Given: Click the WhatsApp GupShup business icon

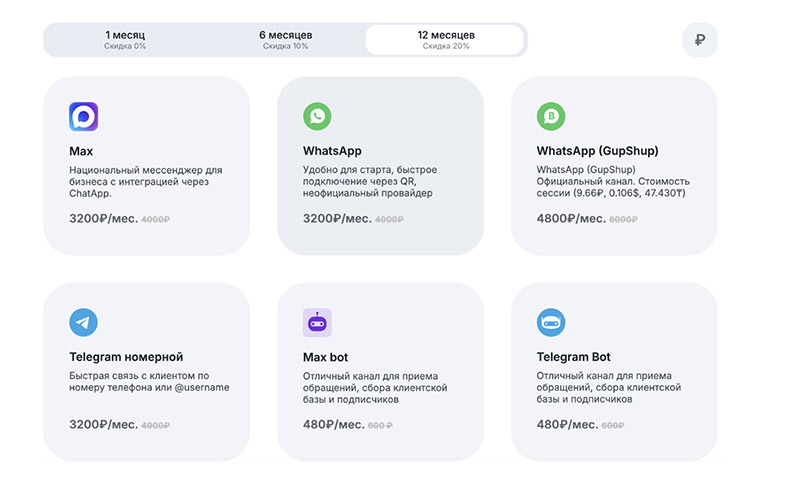Looking at the screenshot, I should (x=551, y=117).
